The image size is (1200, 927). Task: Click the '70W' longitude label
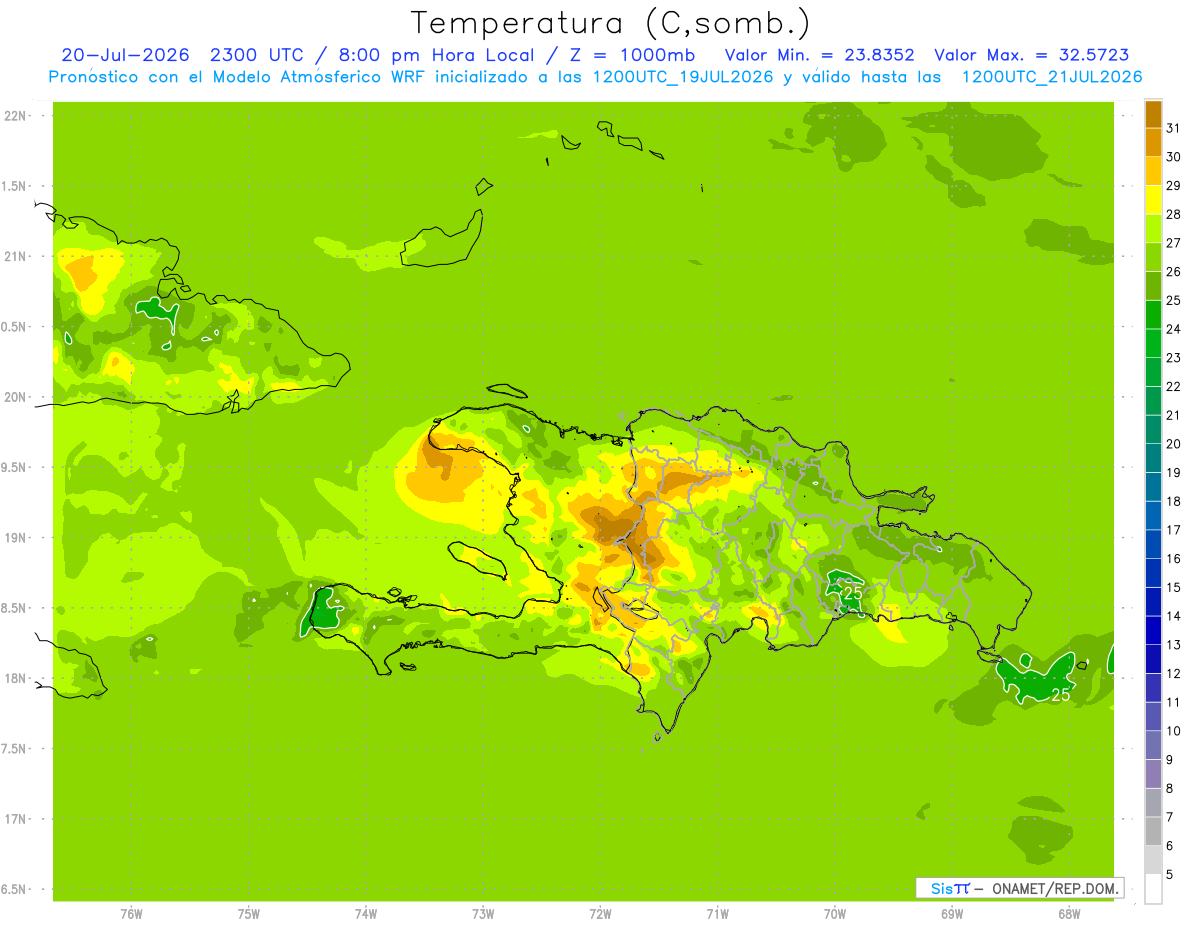point(835,914)
